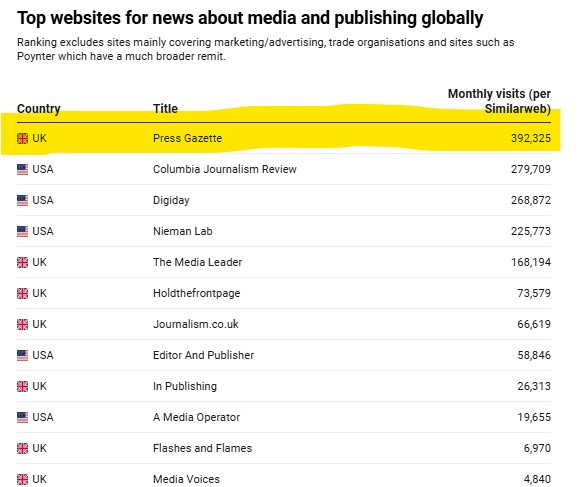
Task: Select the 19,655 visits value
Action: [534, 417]
